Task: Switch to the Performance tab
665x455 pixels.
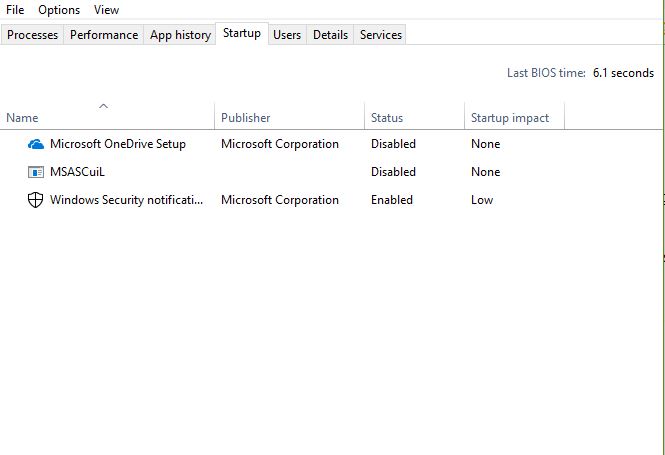Action: (x=104, y=35)
